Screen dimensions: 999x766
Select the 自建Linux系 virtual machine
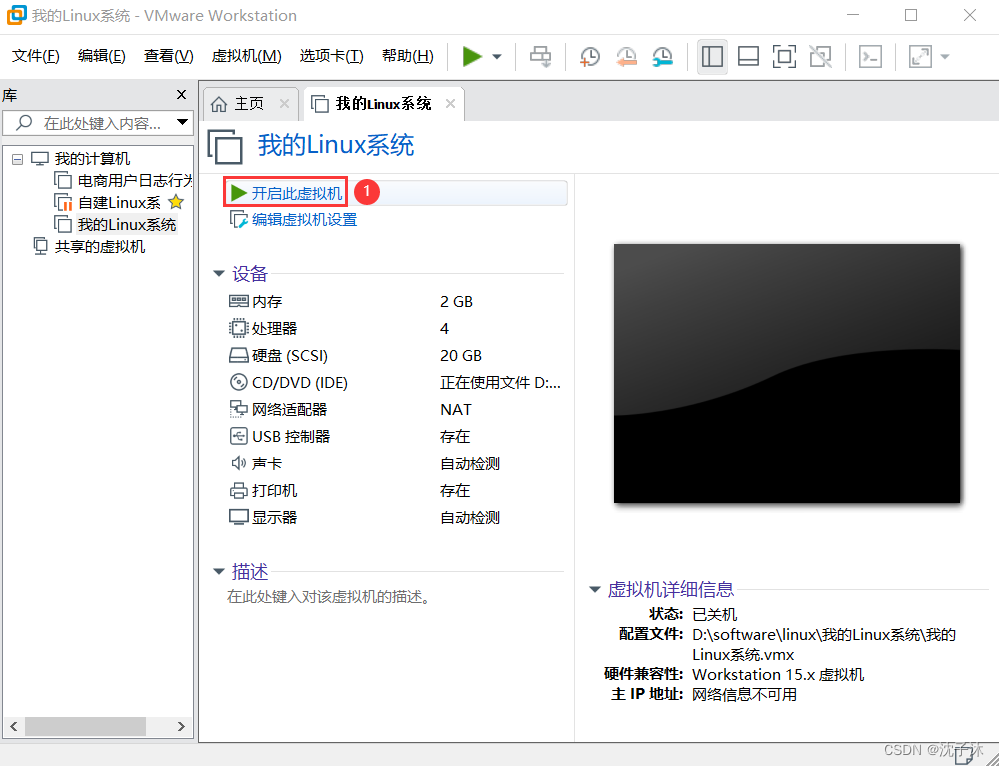(119, 203)
